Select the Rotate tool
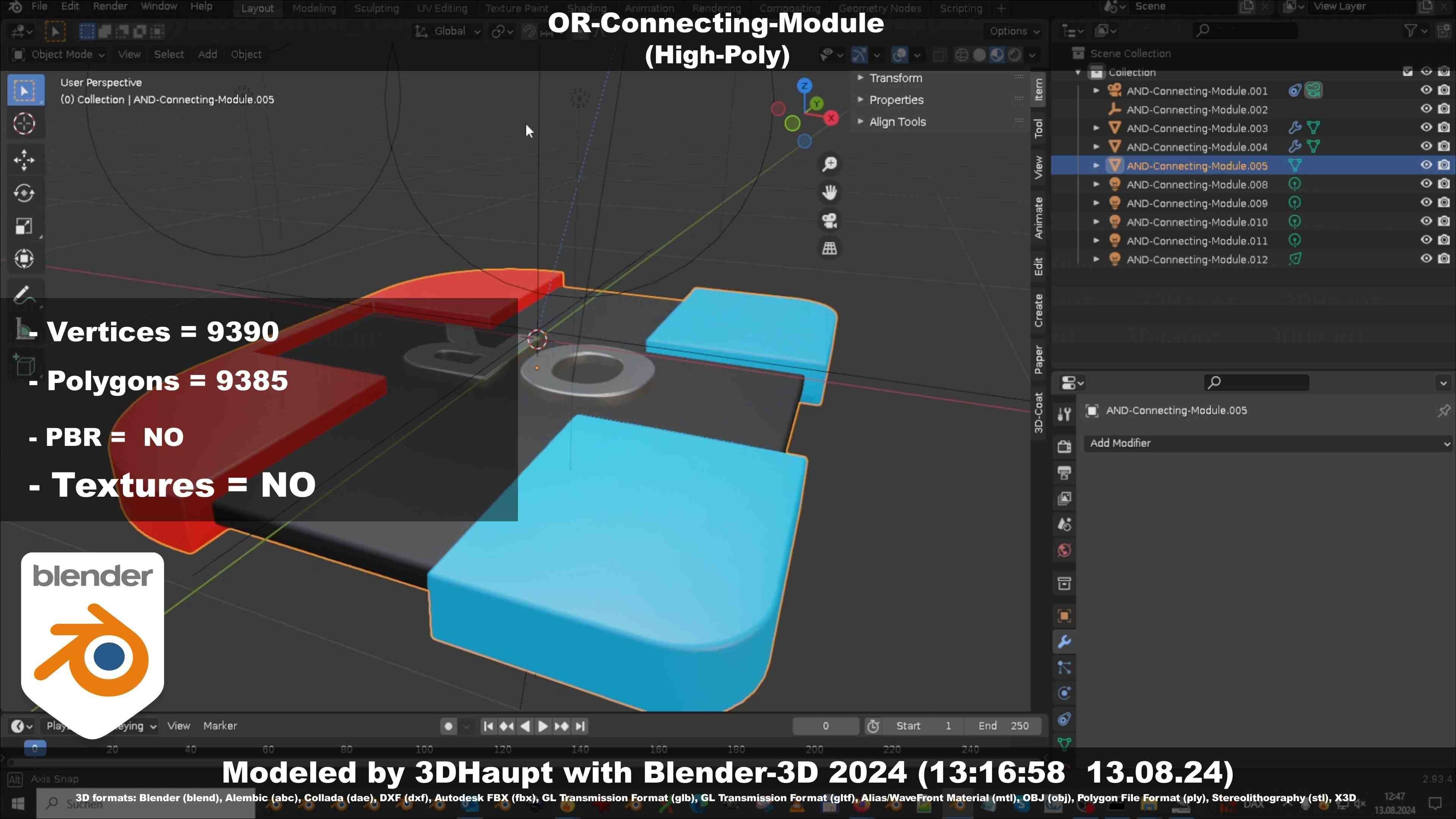Screen dimensions: 1456x819 pyautogui.click(x=24, y=193)
